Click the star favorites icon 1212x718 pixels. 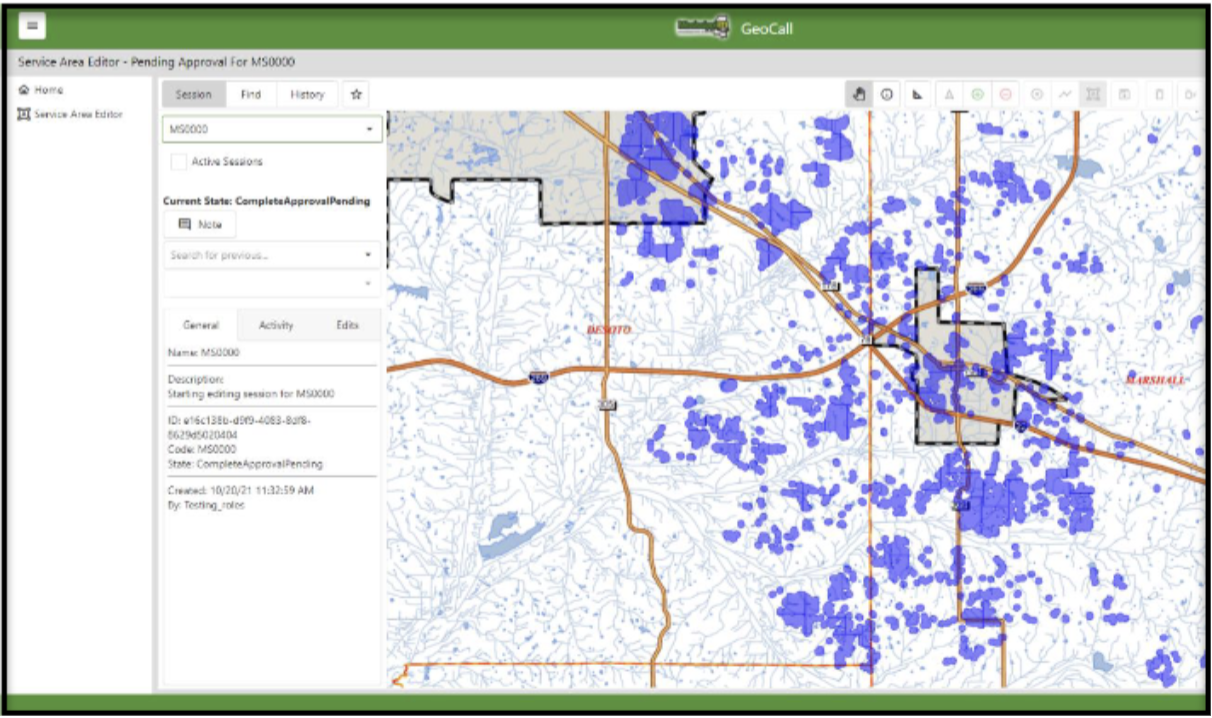pyautogui.click(x=355, y=94)
